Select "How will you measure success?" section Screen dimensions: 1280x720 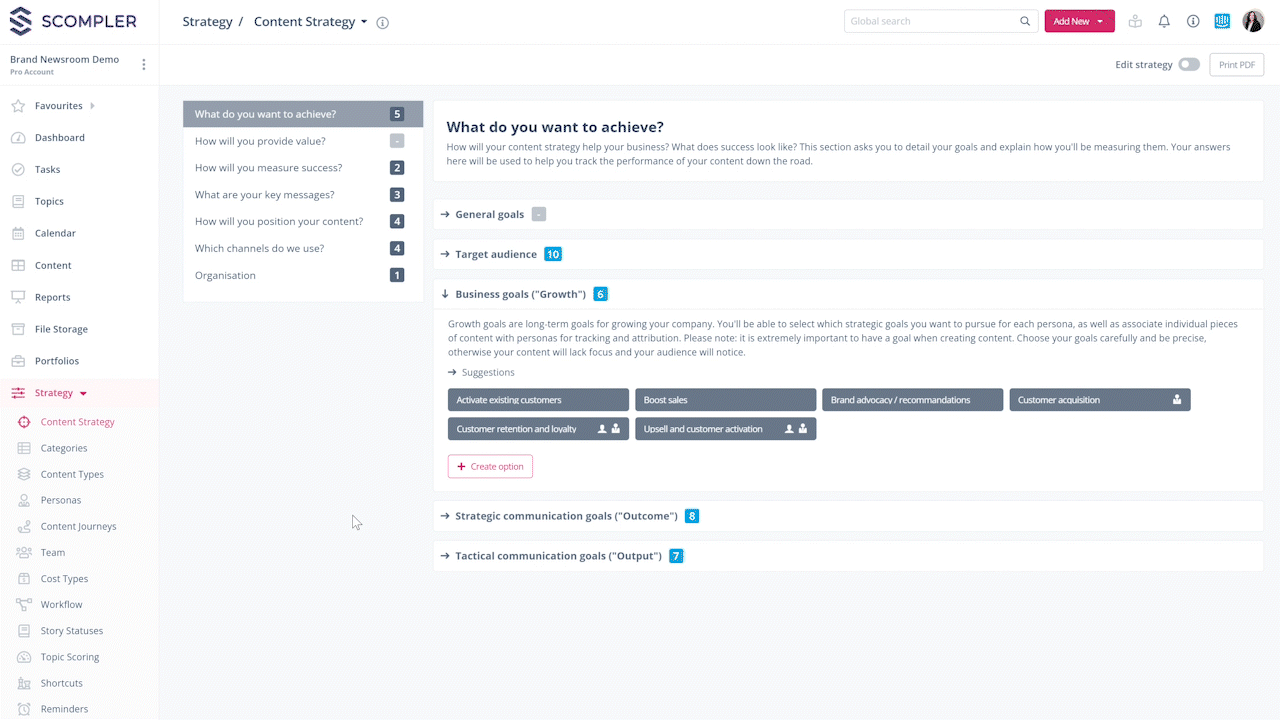click(268, 168)
